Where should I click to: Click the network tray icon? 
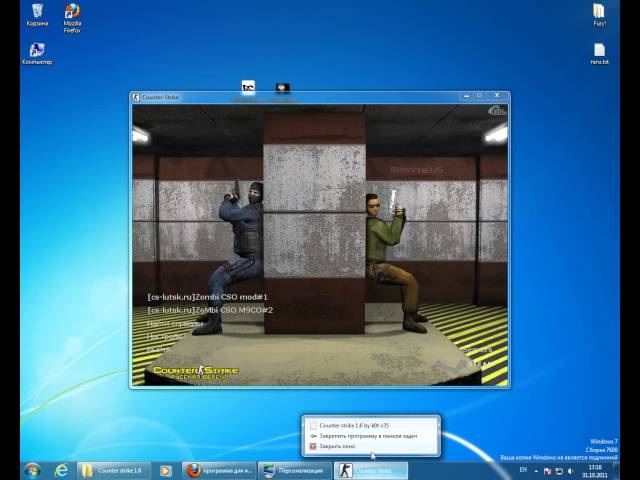[559, 471]
